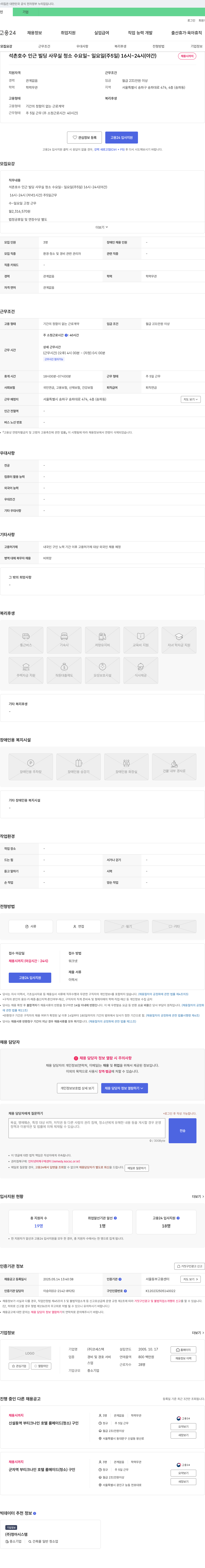The image size is (205, 1568).
Task: Click the 고용24 입사지원 button near the title
Action: (x=122, y=138)
